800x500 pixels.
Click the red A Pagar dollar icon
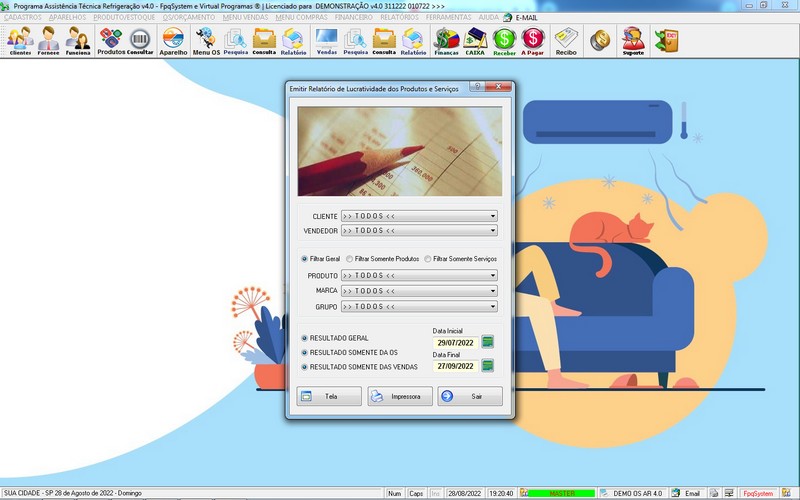(x=533, y=41)
